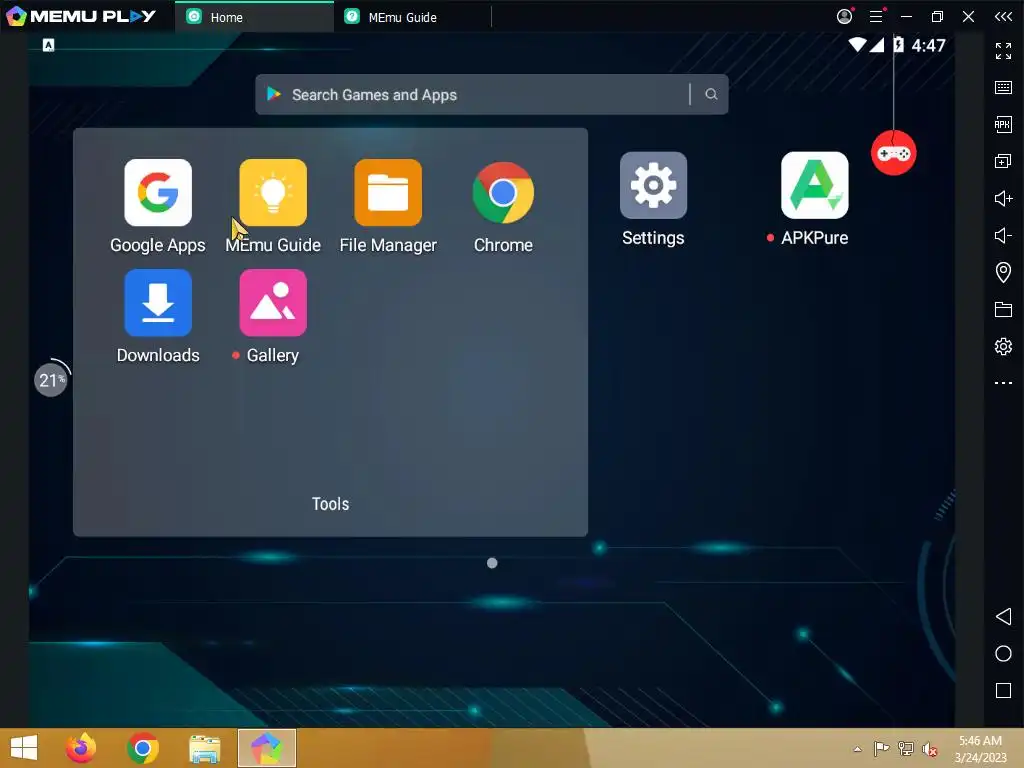The height and width of the screenshot is (768, 1024).
Task: Click the home screen page indicator dot
Action: (492, 563)
